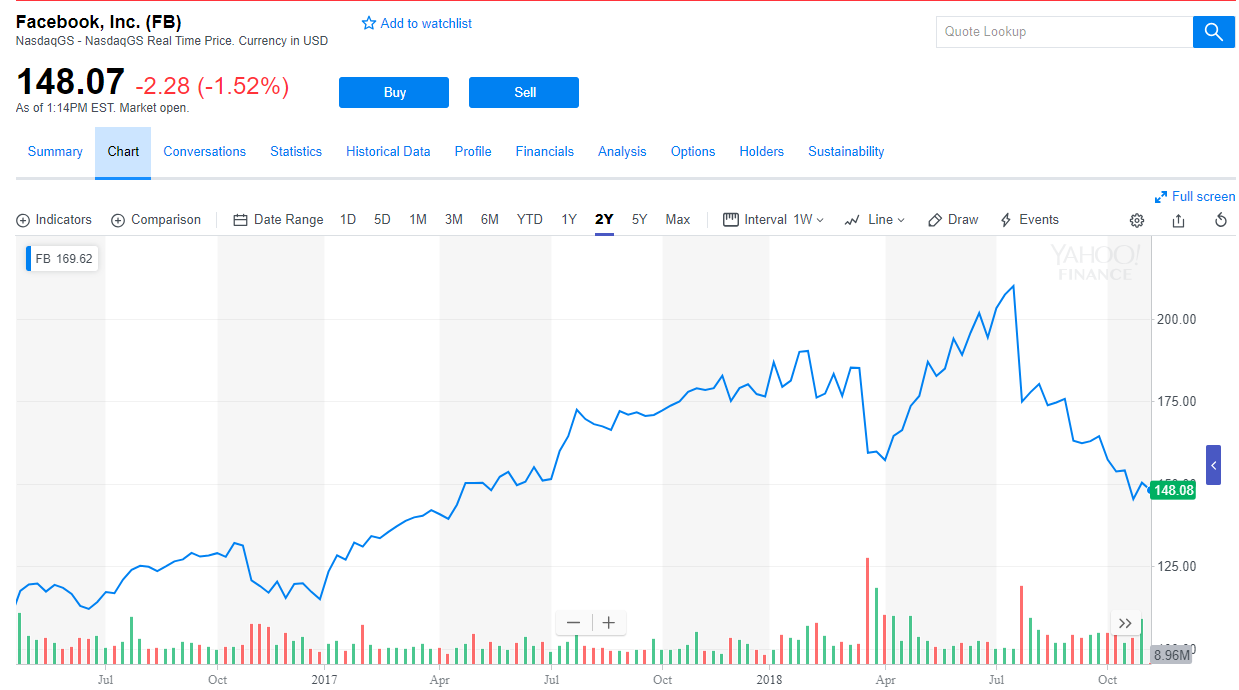
Task: Expand the hidden toolbar with double-arrow button
Action: (x=1125, y=623)
